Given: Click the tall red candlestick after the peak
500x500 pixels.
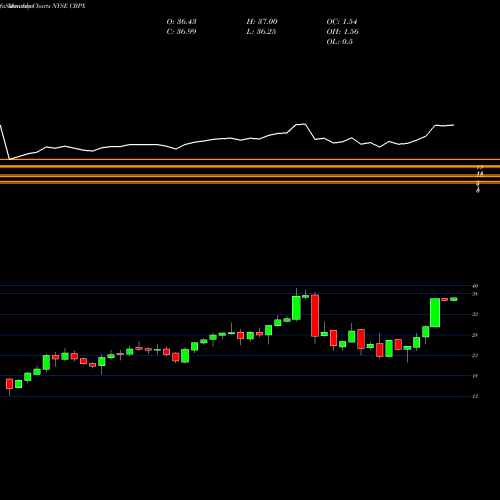Looking at the screenshot, I should (315, 316).
